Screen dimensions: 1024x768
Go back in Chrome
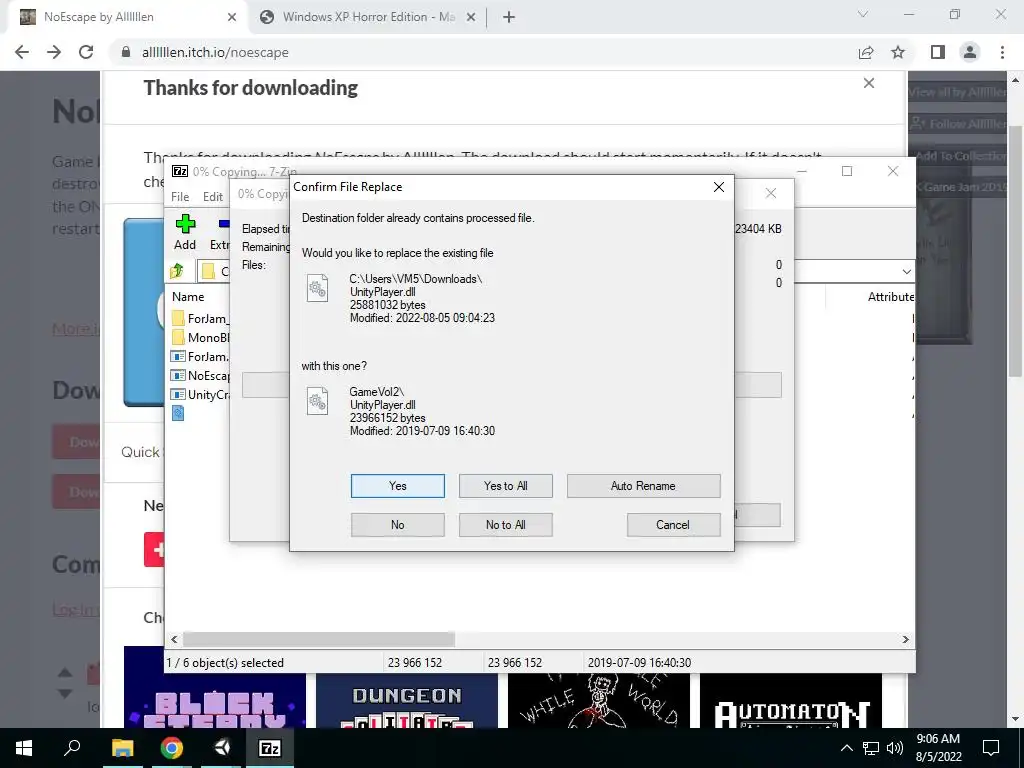22,52
